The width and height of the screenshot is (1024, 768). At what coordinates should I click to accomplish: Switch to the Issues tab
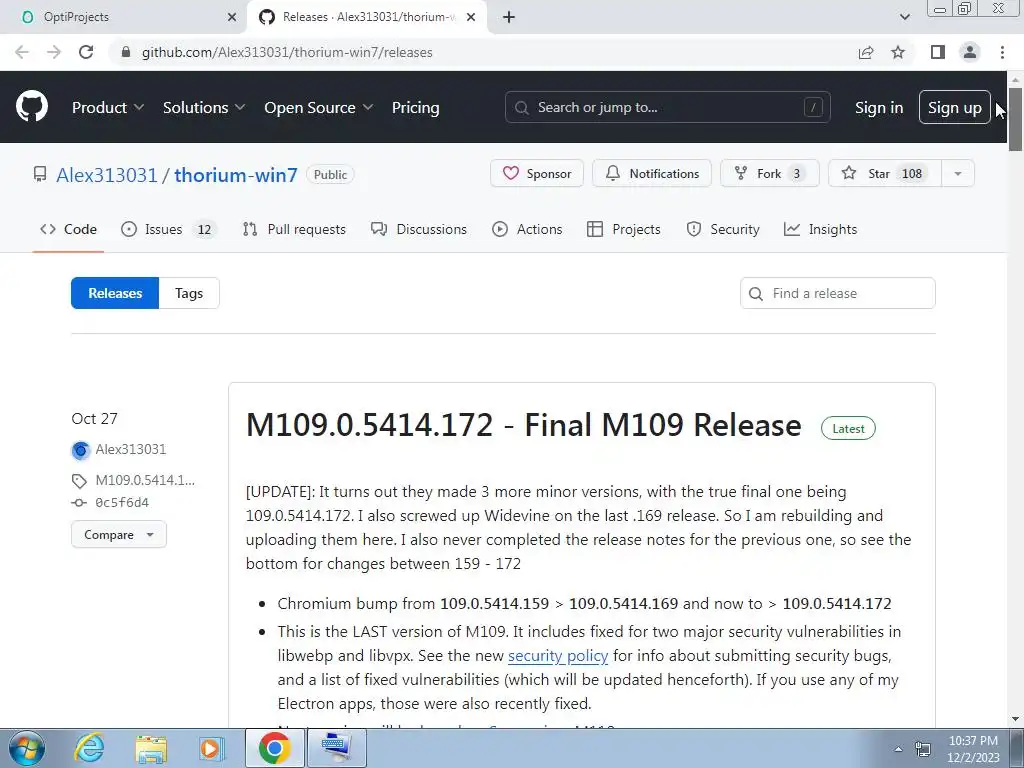[x=168, y=229]
